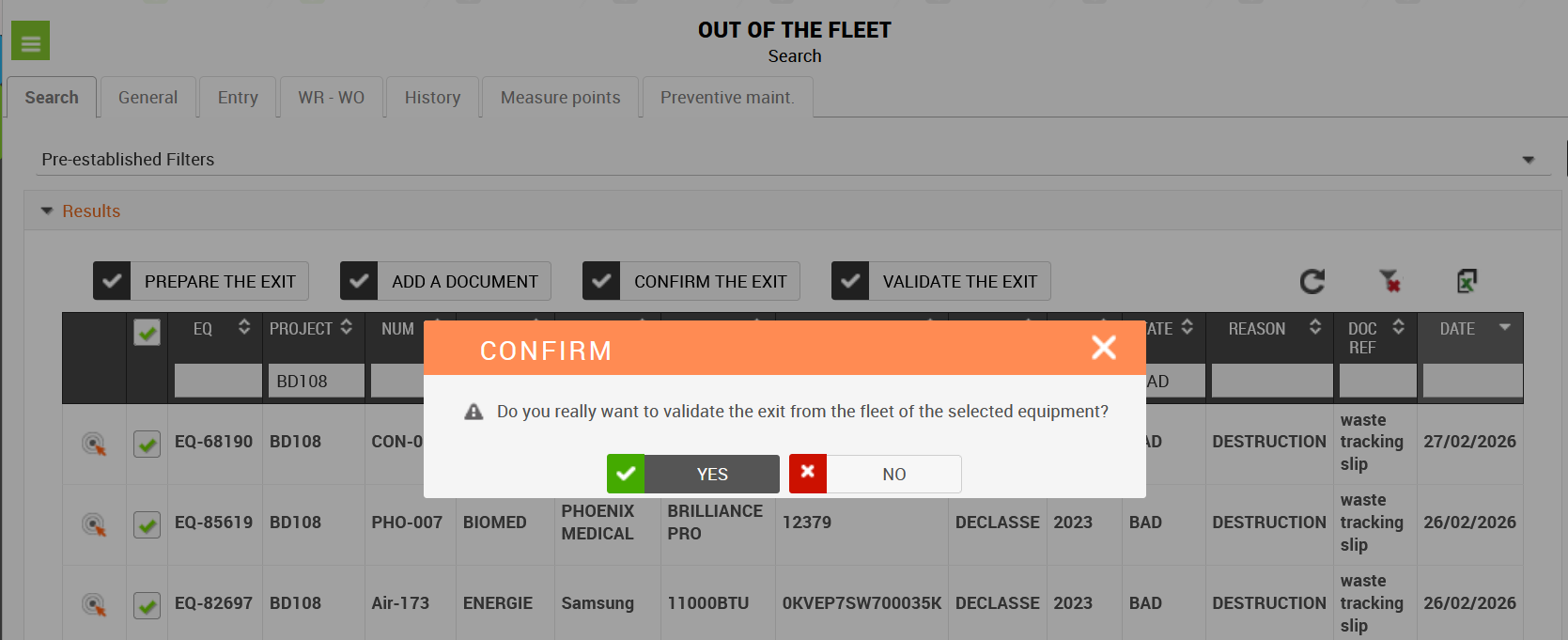Collapse the Results section
This screenshot has height=640, width=1568.
[47, 211]
